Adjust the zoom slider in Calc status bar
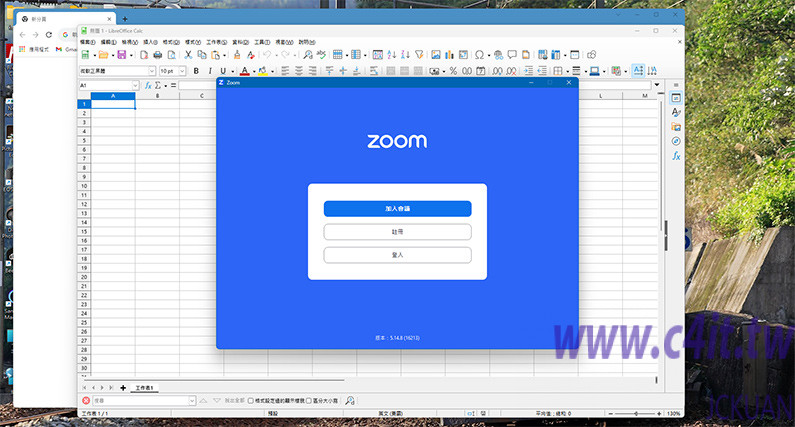Image resolution: width=795 pixels, height=427 pixels. tap(636, 414)
